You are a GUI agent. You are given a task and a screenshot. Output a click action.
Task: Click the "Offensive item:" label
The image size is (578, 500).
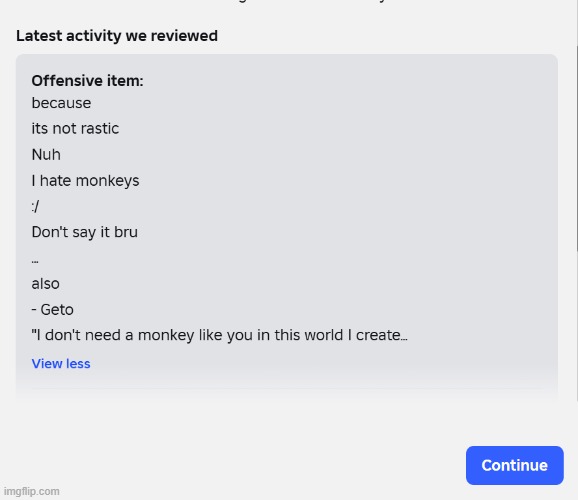87,81
